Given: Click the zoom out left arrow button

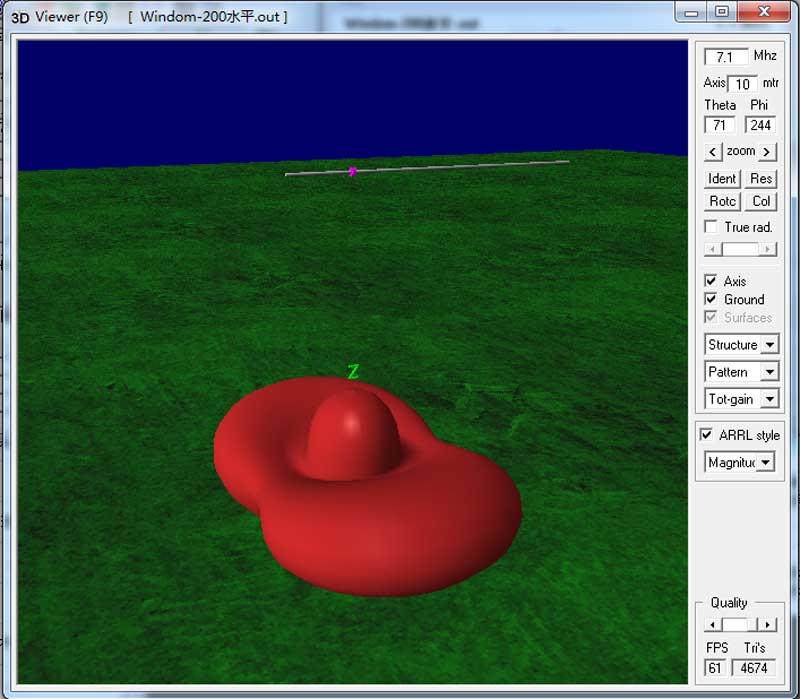Looking at the screenshot, I should (713, 152).
